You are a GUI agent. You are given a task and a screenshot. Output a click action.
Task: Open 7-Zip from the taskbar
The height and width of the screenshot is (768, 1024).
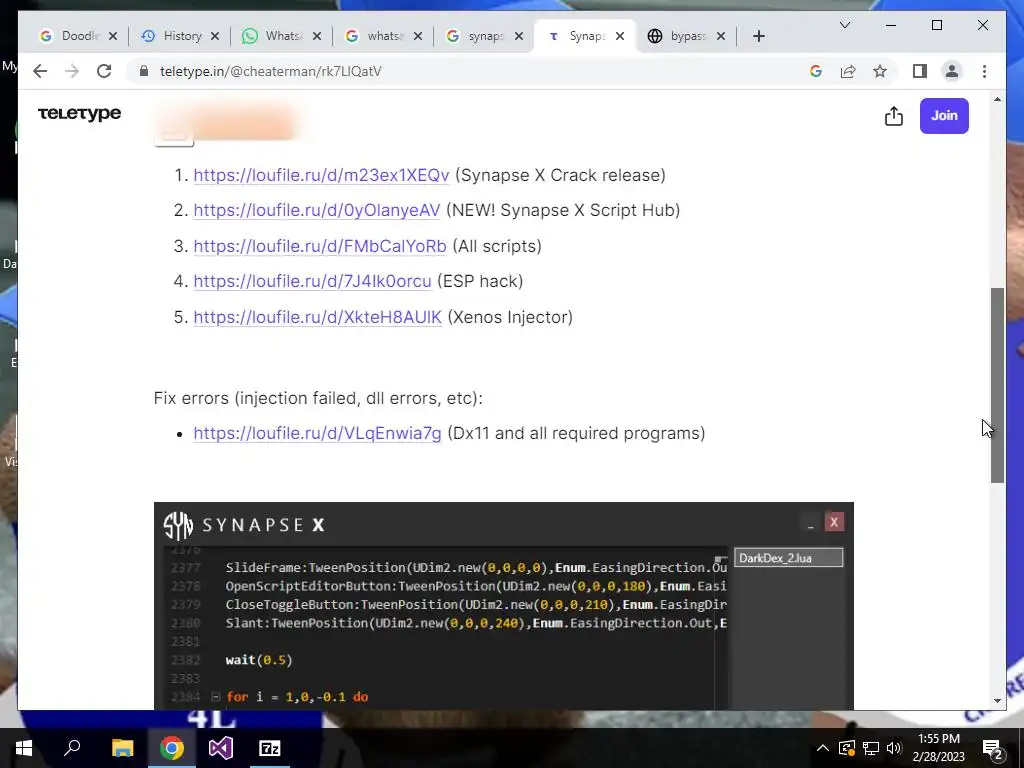coord(270,748)
